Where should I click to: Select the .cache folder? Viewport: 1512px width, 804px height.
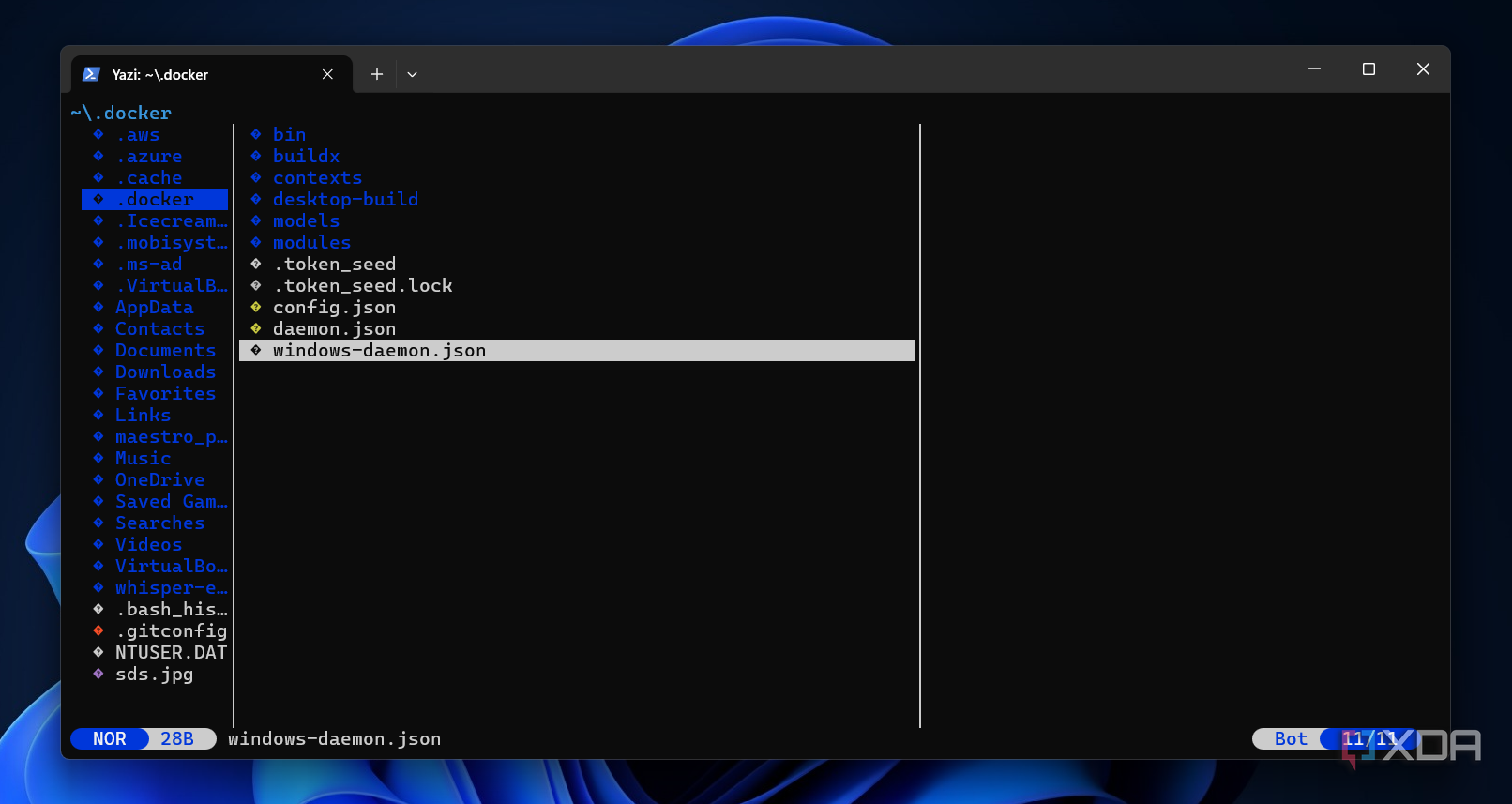point(149,178)
